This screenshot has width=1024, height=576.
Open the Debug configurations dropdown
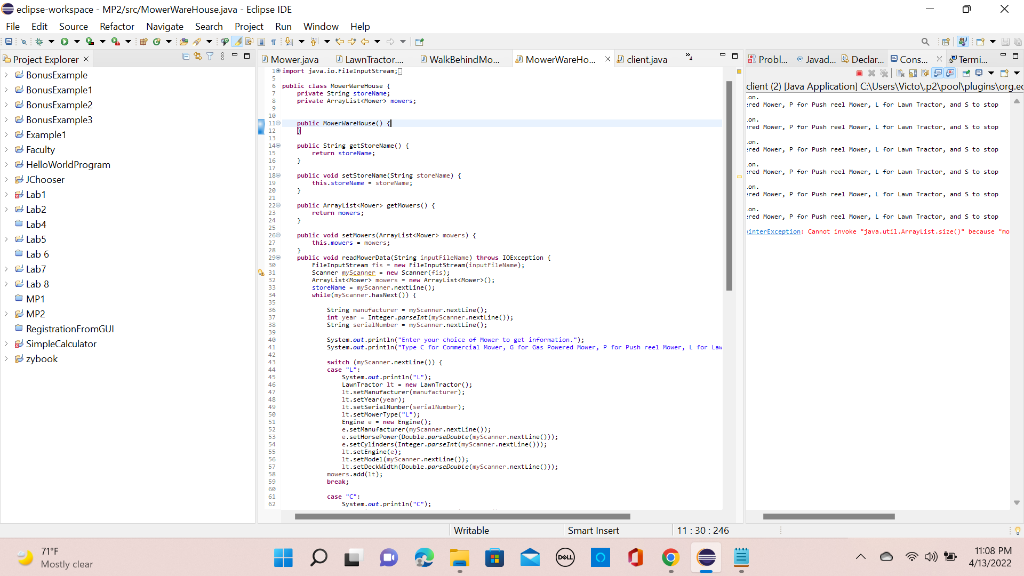[x=51, y=42]
